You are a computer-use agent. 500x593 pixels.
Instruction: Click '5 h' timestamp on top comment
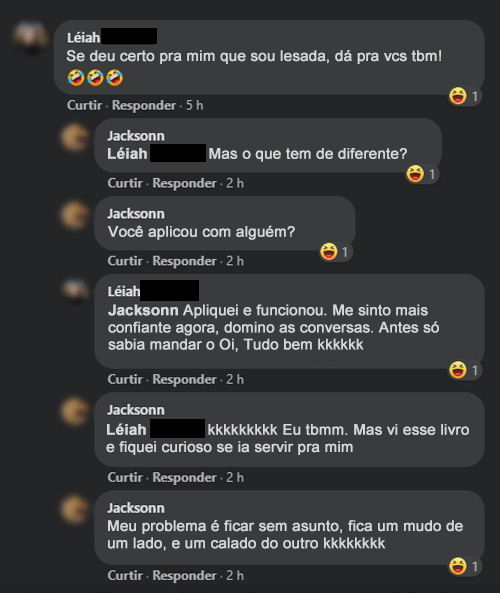coord(194,106)
